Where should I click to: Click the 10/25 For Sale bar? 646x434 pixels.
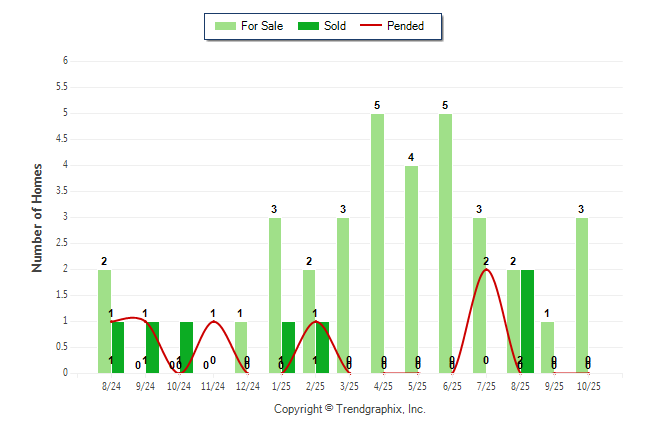[x=581, y=295]
